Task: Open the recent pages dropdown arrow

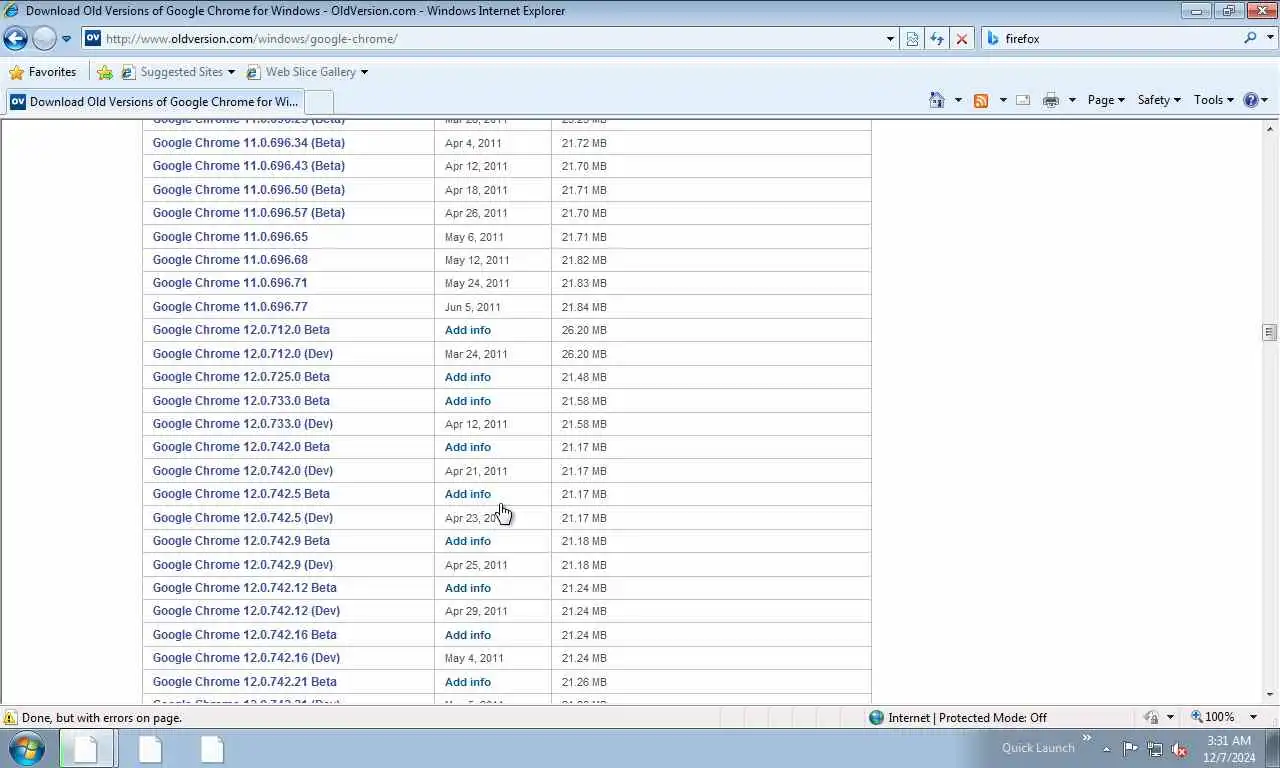Action: click(x=66, y=39)
